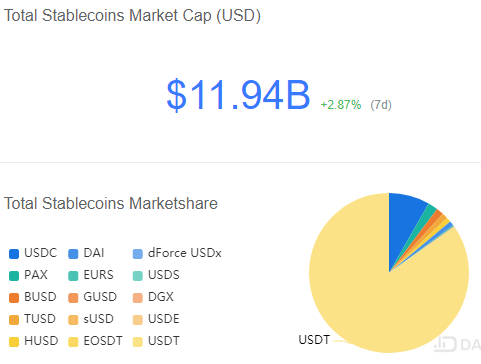The width and height of the screenshot is (481, 364).
Task: Toggle the USDC legend entry
Action: point(33,253)
